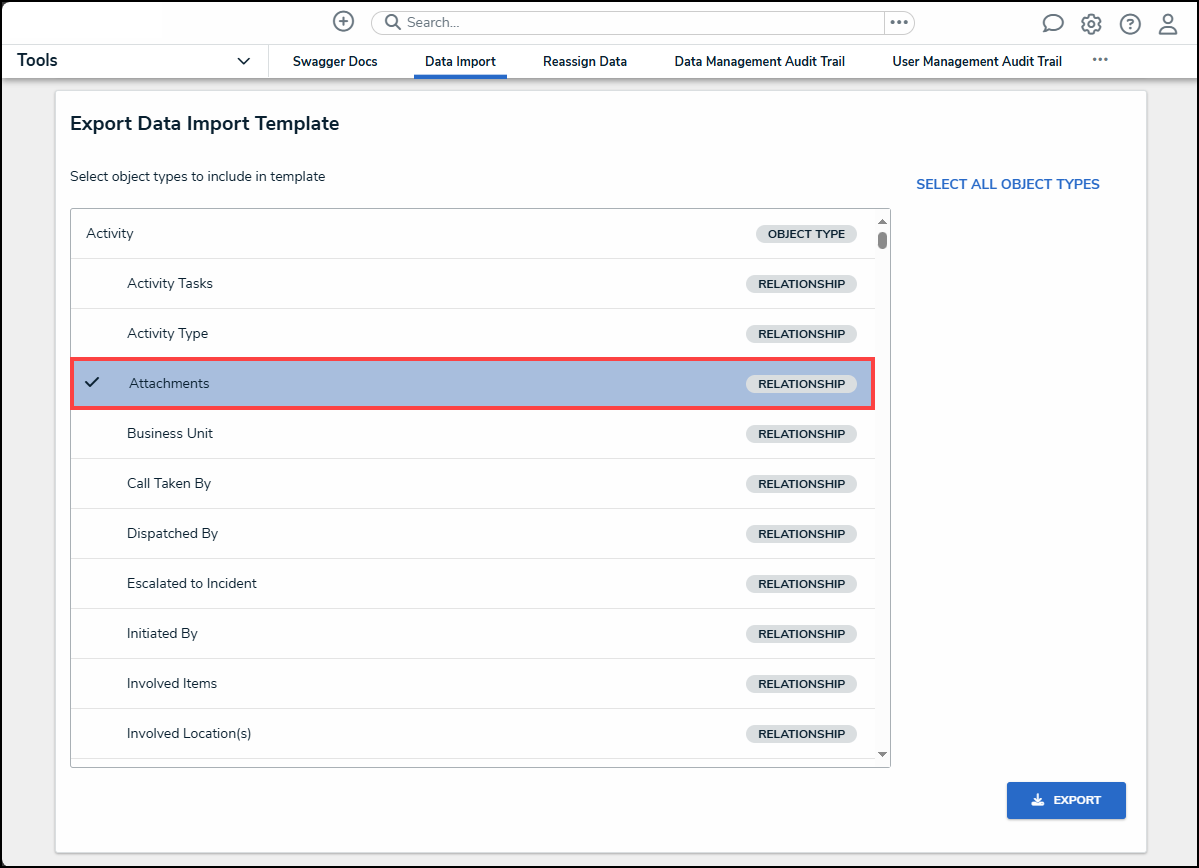Open the Reassign Data tab
The image size is (1199, 868).
tap(585, 61)
